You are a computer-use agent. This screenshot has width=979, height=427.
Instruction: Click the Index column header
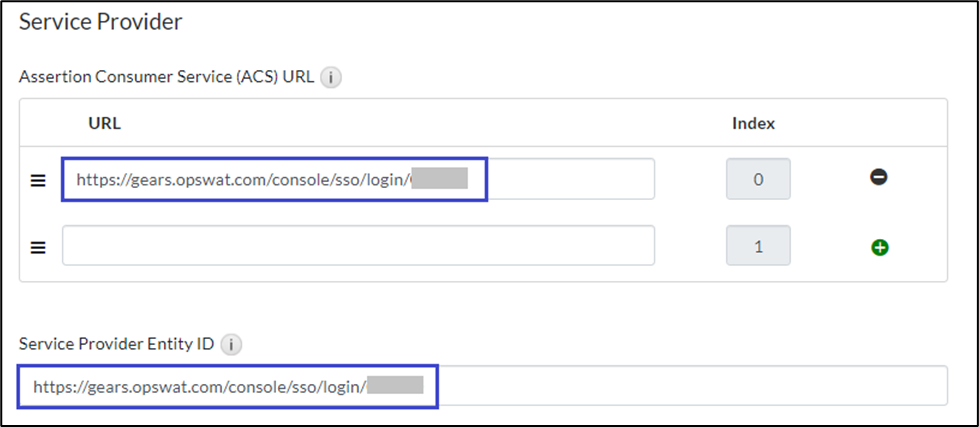(x=754, y=124)
